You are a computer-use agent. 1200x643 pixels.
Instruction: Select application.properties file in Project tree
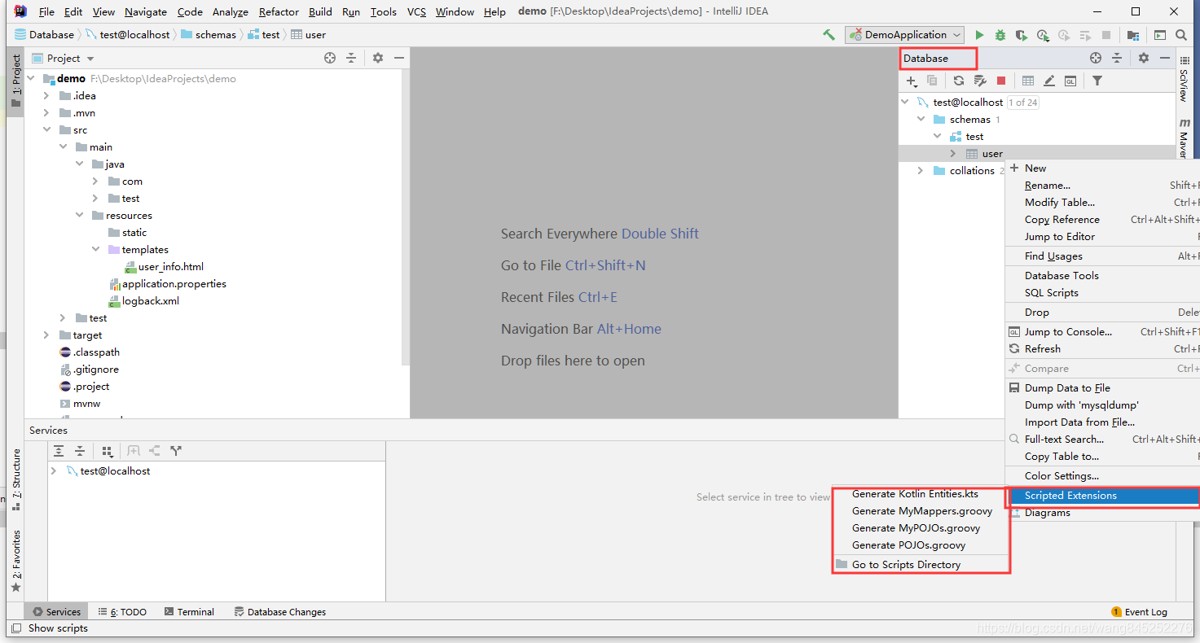click(173, 284)
